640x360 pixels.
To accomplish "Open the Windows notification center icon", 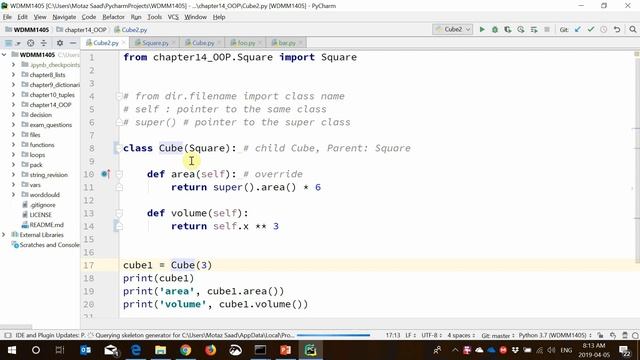I will tap(624, 350).
